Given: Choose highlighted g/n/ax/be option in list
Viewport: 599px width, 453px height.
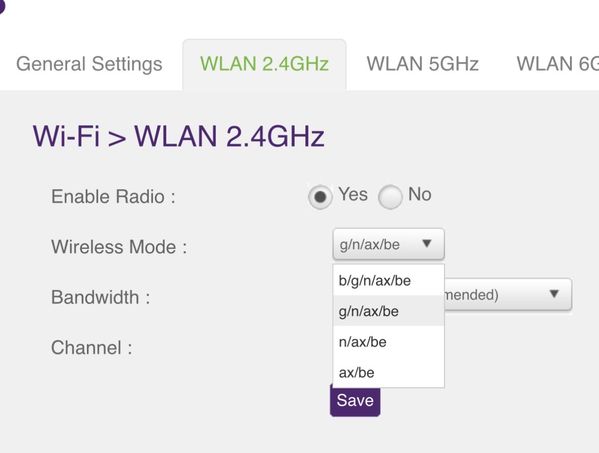Looking at the screenshot, I should coord(389,311).
